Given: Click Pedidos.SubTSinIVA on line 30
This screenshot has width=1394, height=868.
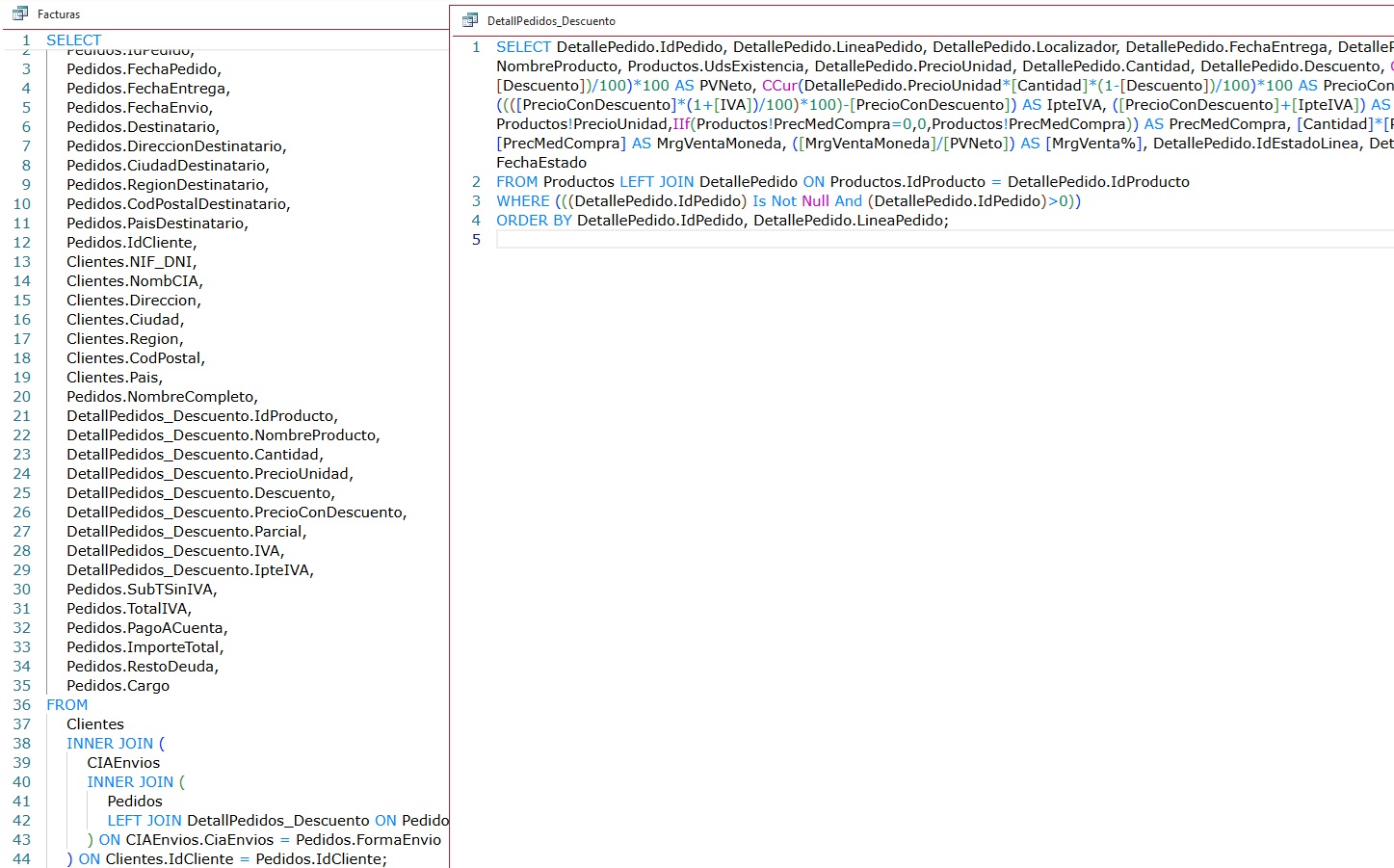Looking at the screenshot, I should 142,589.
